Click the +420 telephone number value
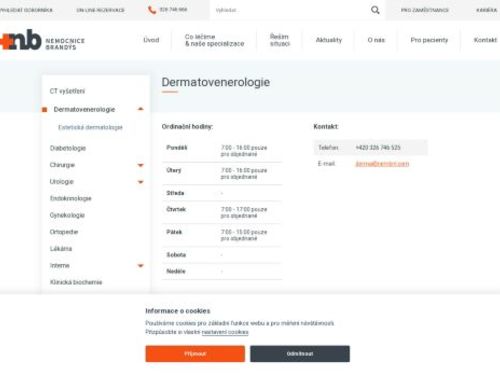The height and width of the screenshot is (375, 500). pos(378,148)
